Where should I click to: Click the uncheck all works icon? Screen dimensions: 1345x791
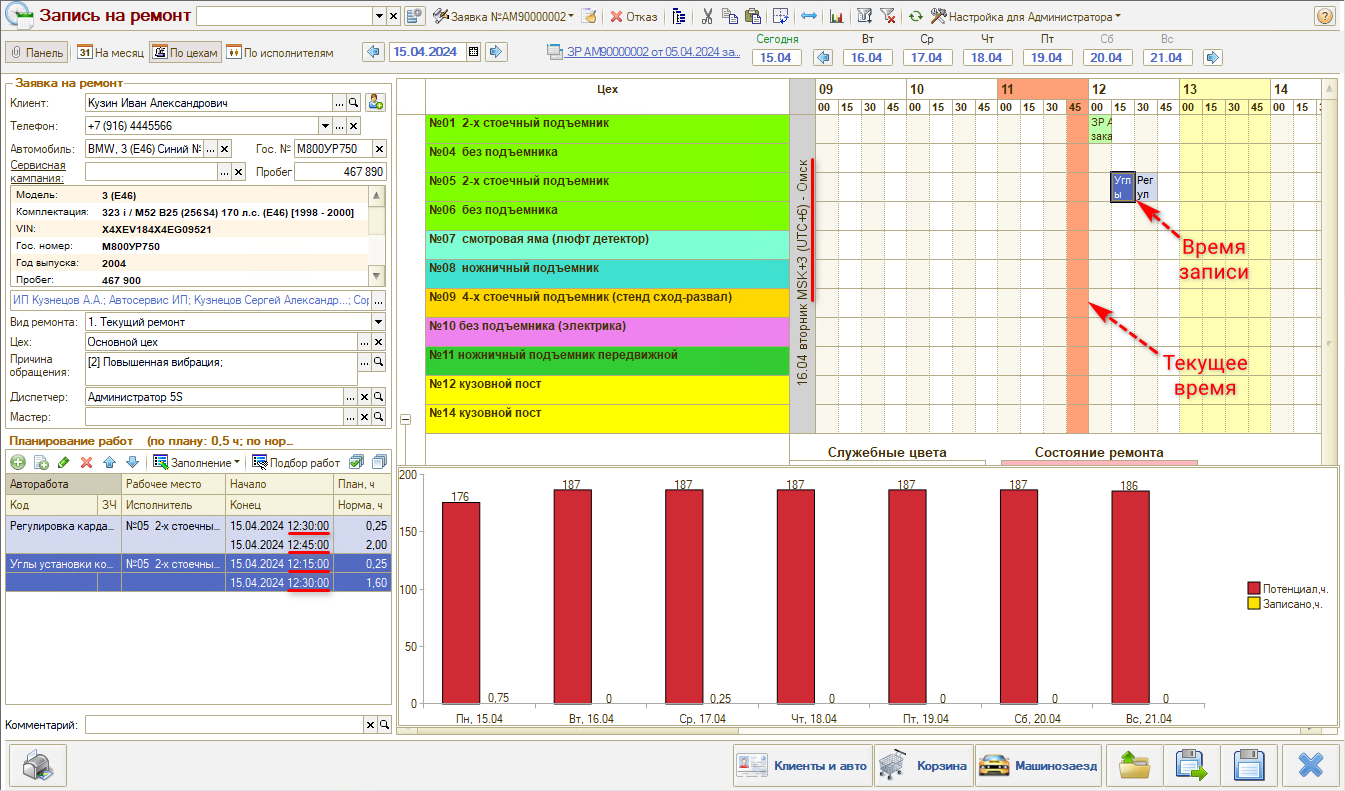click(x=379, y=462)
